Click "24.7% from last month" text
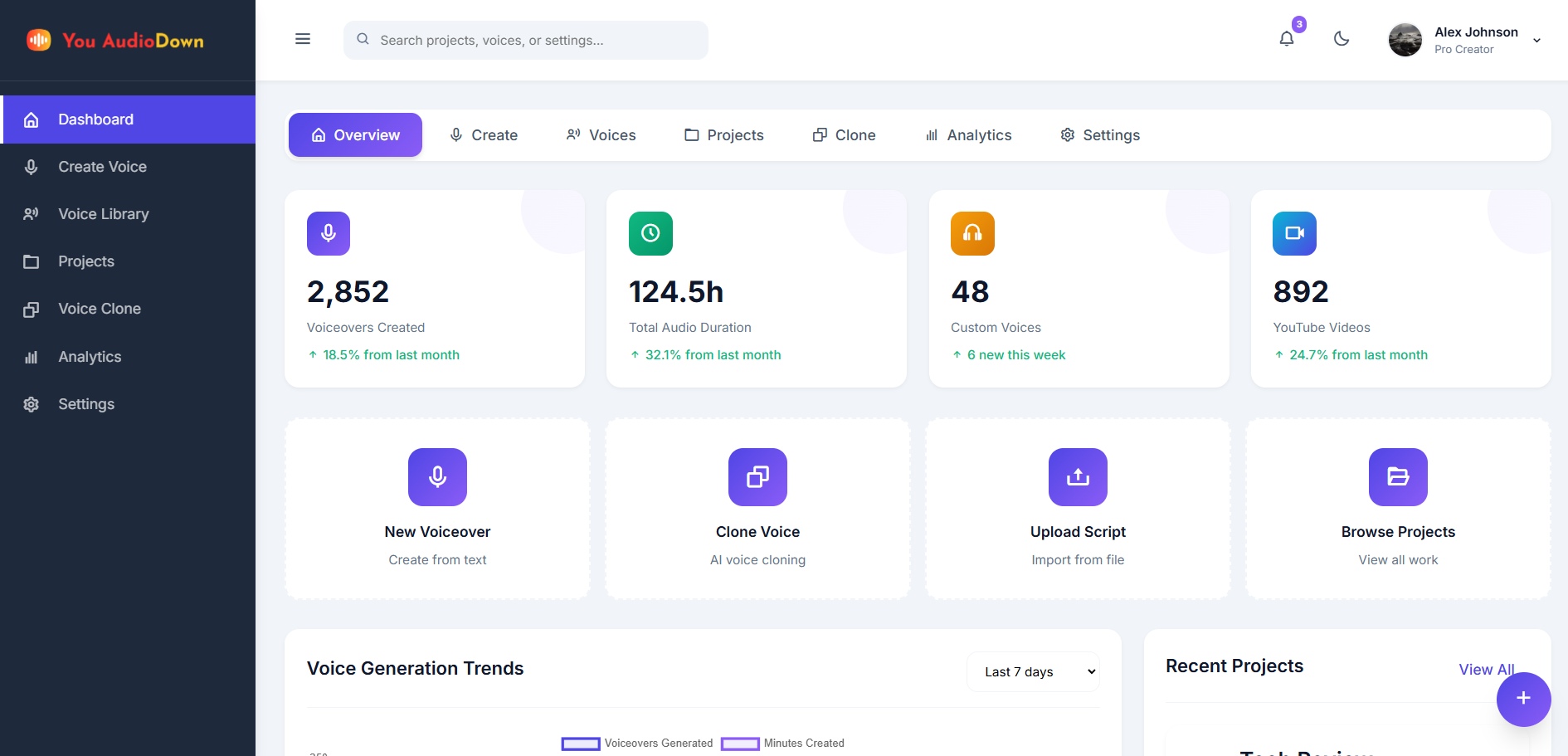 [x=1358, y=355]
